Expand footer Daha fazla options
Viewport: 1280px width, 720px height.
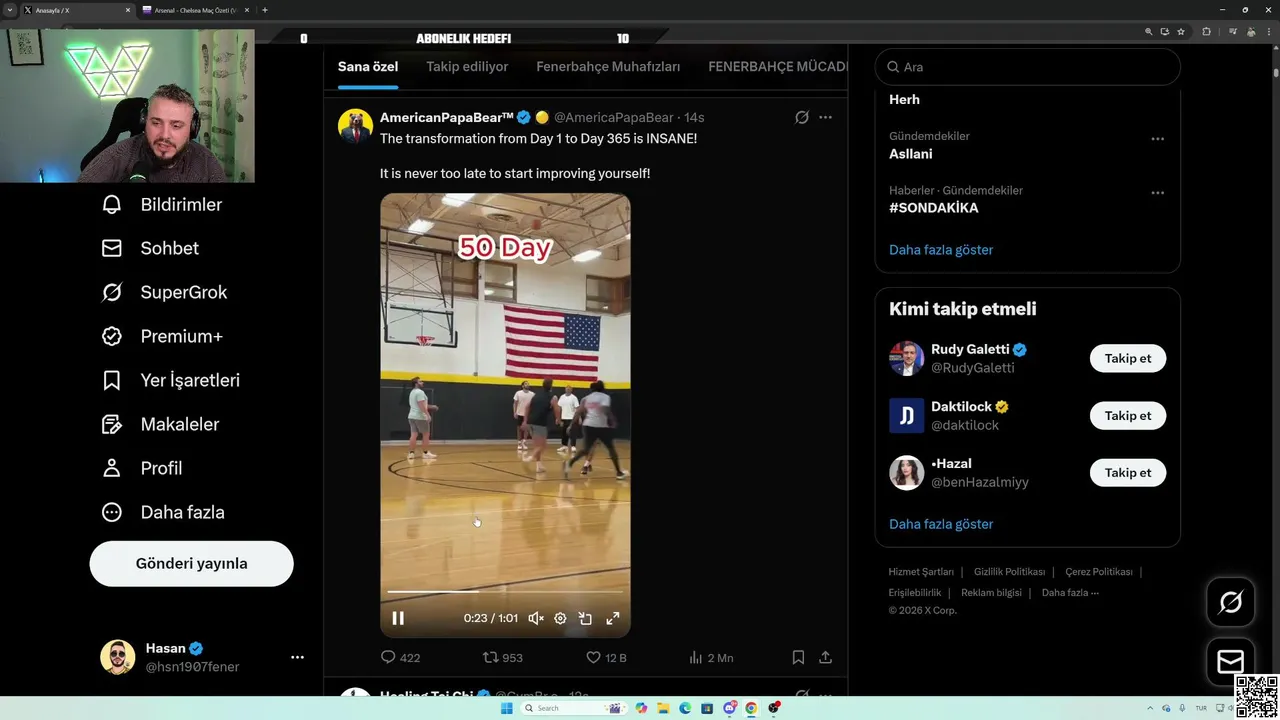coord(1070,593)
